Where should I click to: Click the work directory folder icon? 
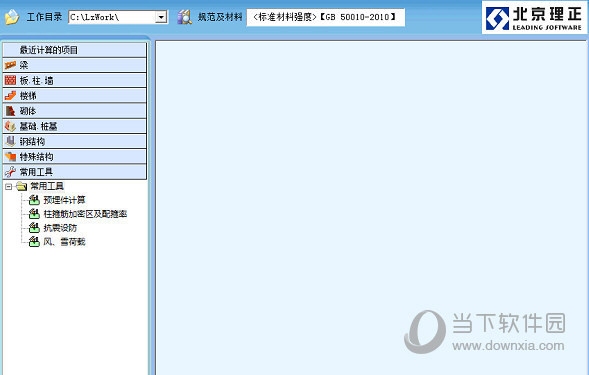(12, 17)
